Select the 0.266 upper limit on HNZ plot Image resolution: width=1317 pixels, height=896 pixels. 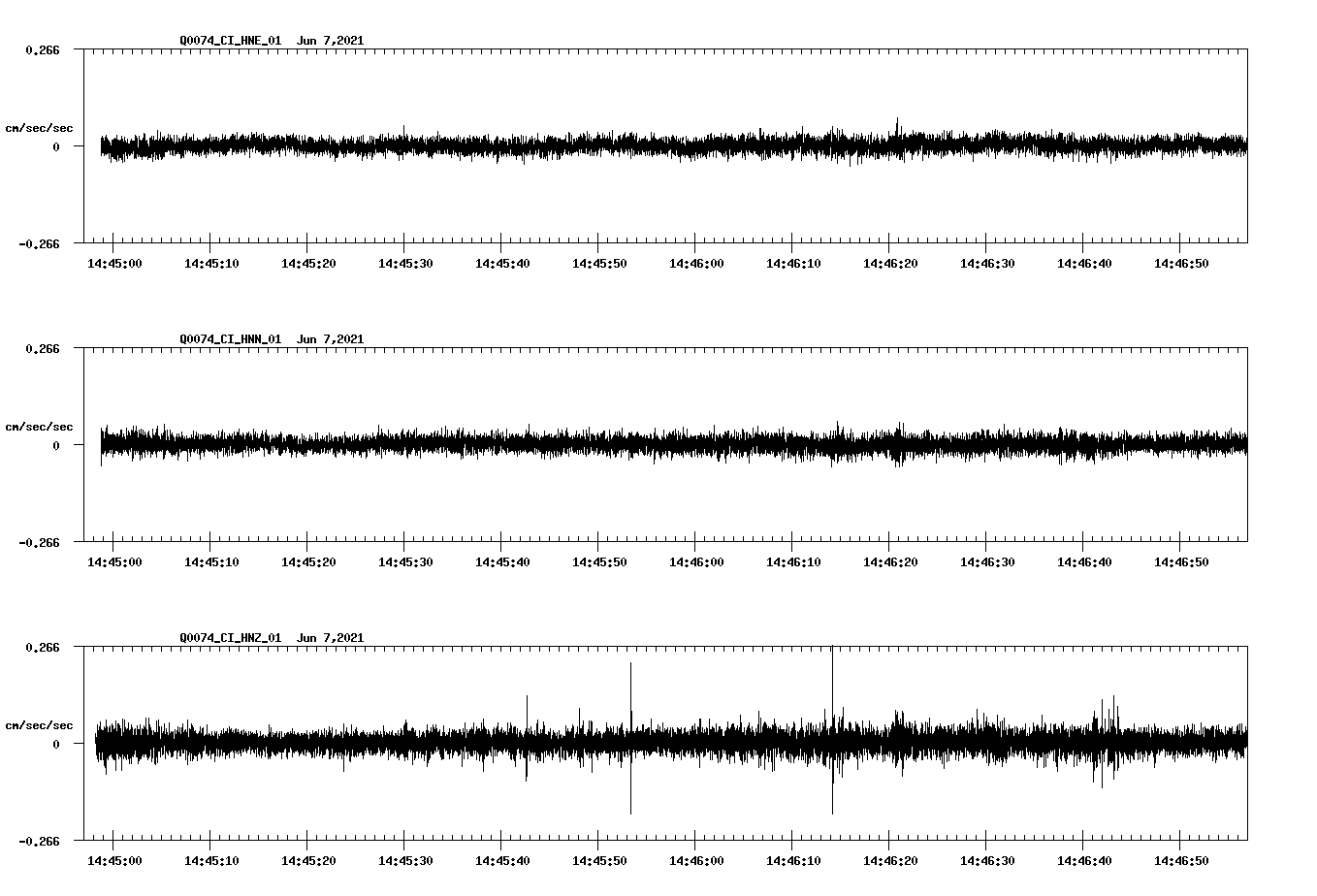click(42, 648)
